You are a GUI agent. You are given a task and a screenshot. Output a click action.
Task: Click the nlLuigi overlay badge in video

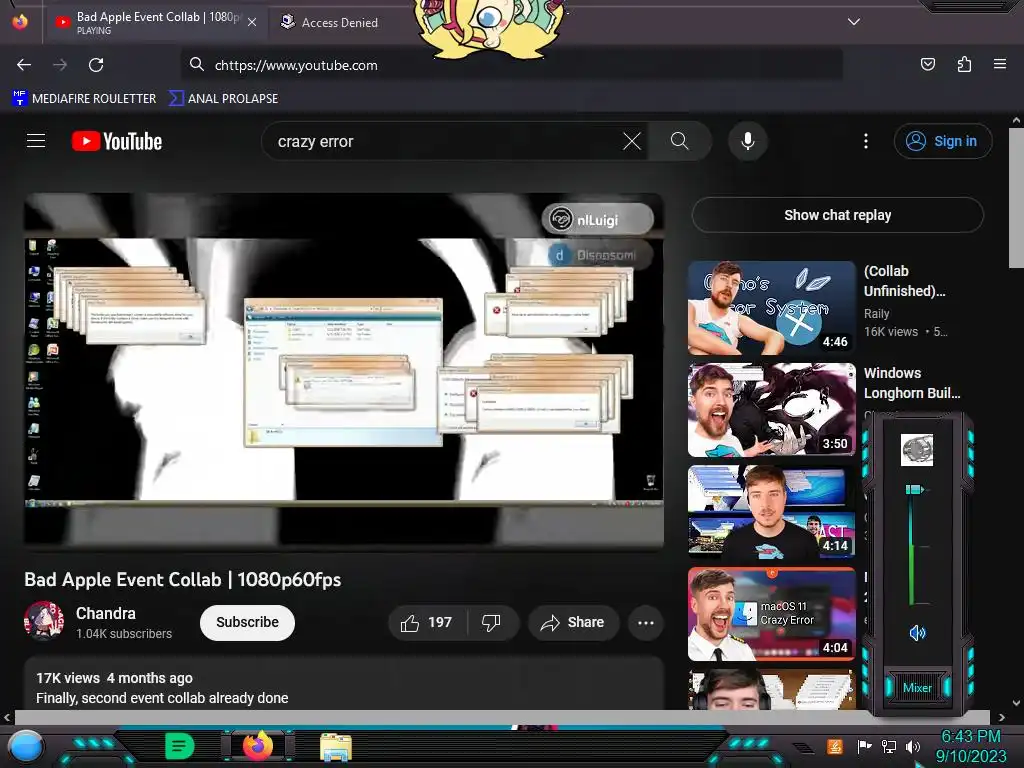coord(597,219)
